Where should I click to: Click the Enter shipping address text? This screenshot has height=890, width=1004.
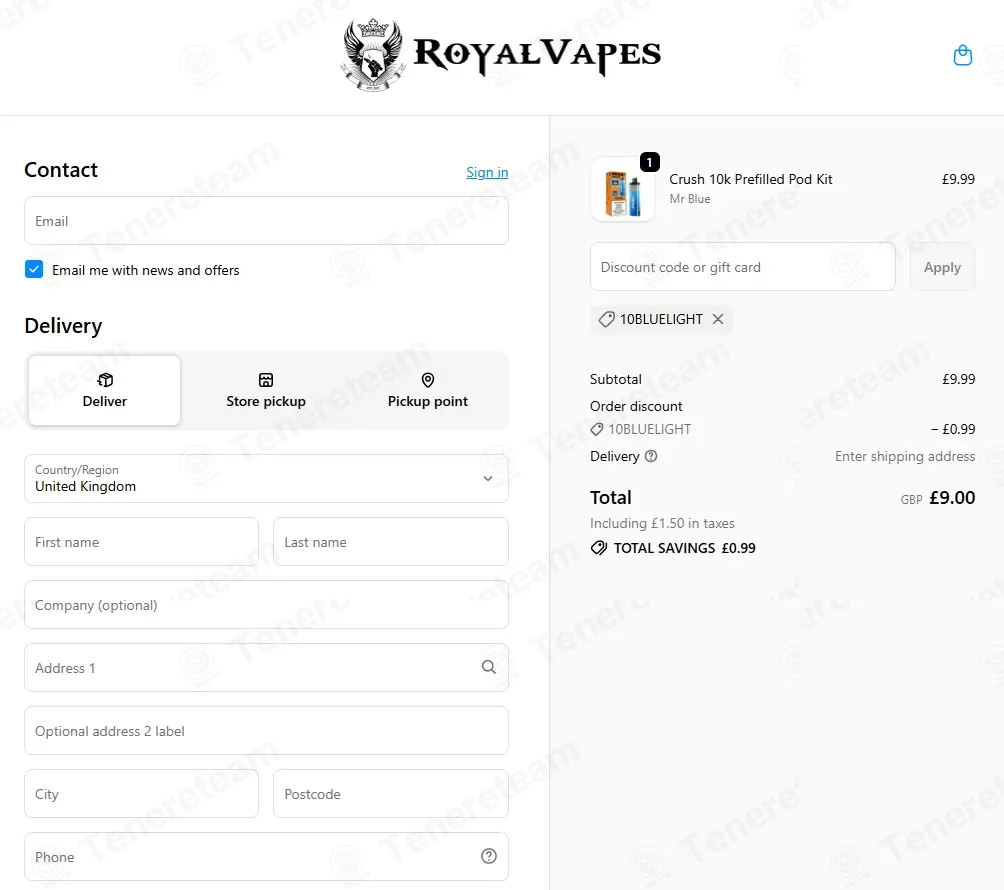coord(905,457)
